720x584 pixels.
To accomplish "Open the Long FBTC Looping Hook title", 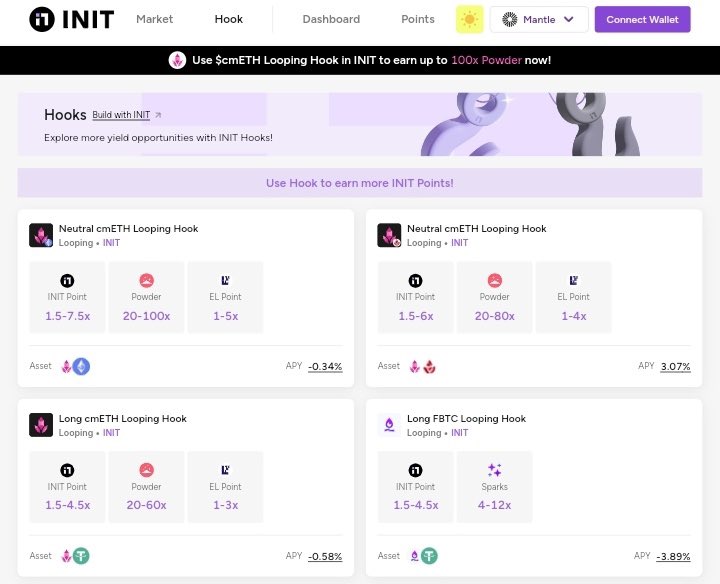I will tap(466, 418).
